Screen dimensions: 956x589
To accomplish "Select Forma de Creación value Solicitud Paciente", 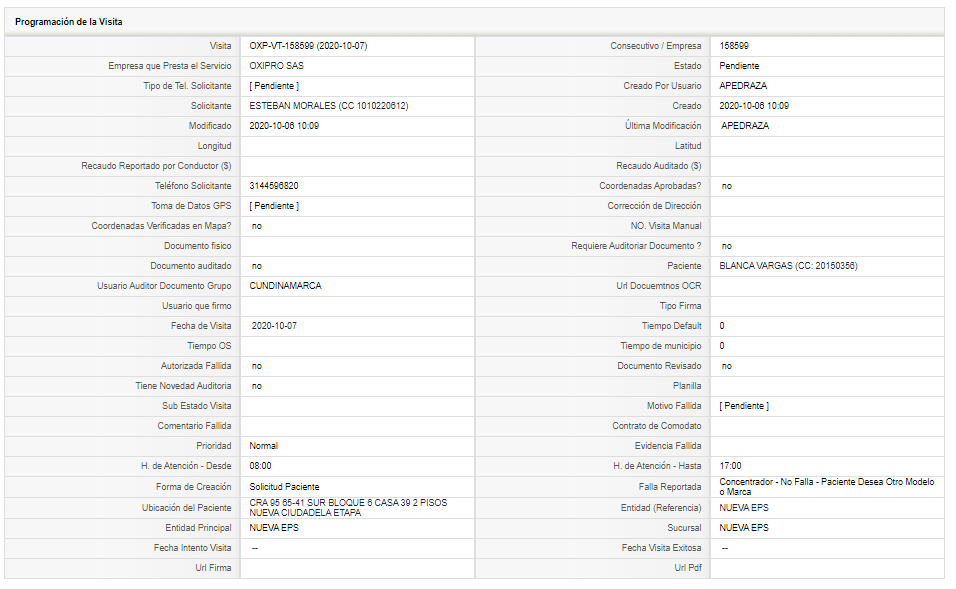I will point(284,487).
